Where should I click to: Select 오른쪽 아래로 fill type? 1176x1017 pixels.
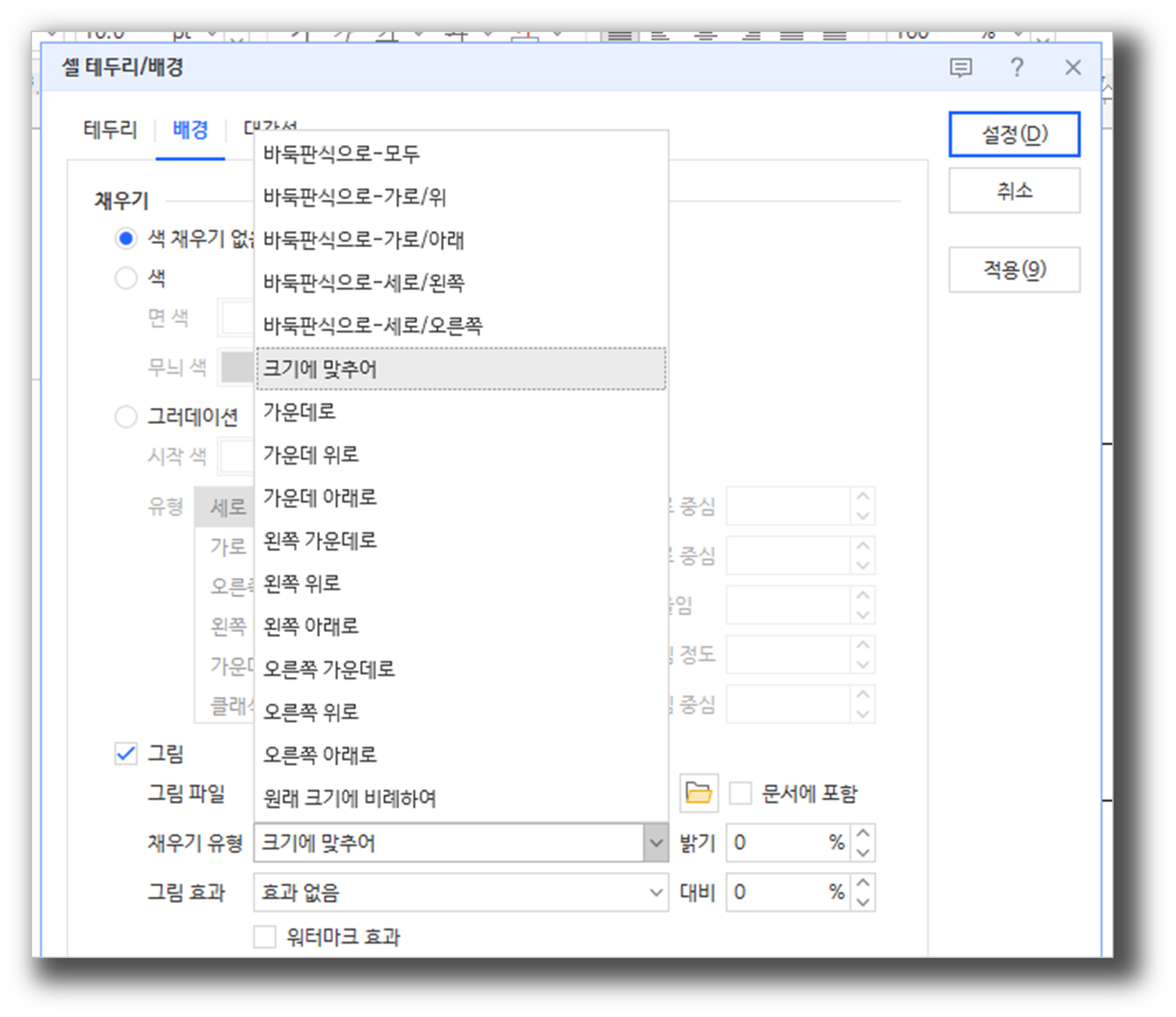[461, 755]
